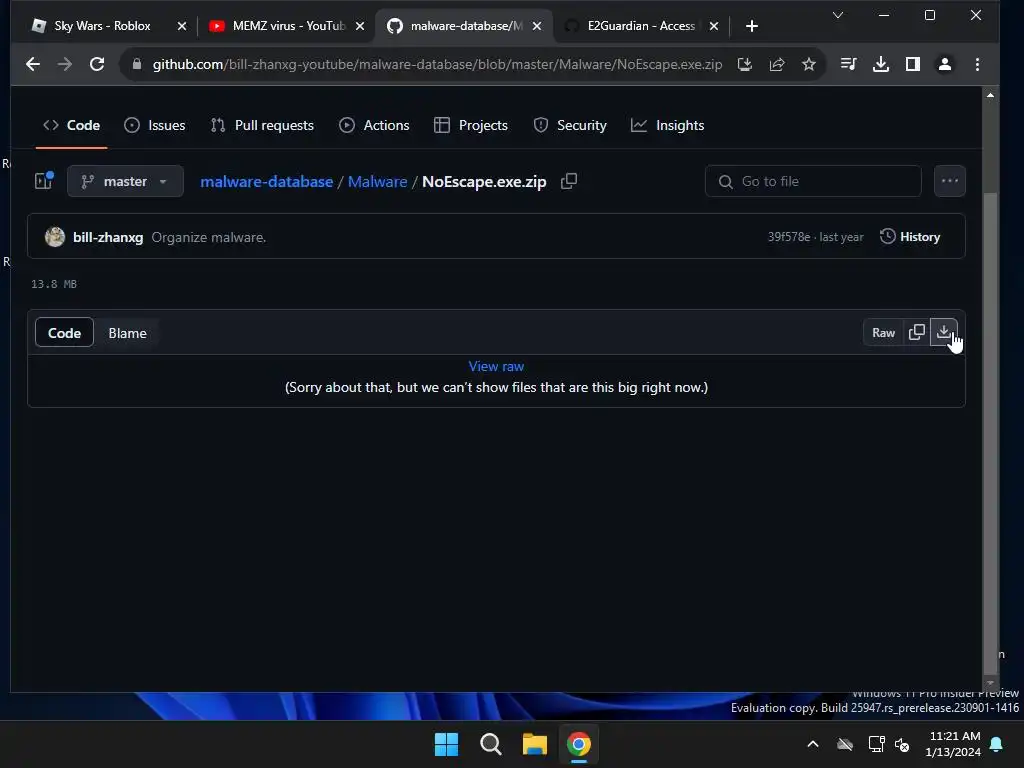Screen dimensions: 1024x768
Task: Share this page via address bar icon
Action: (776, 64)
